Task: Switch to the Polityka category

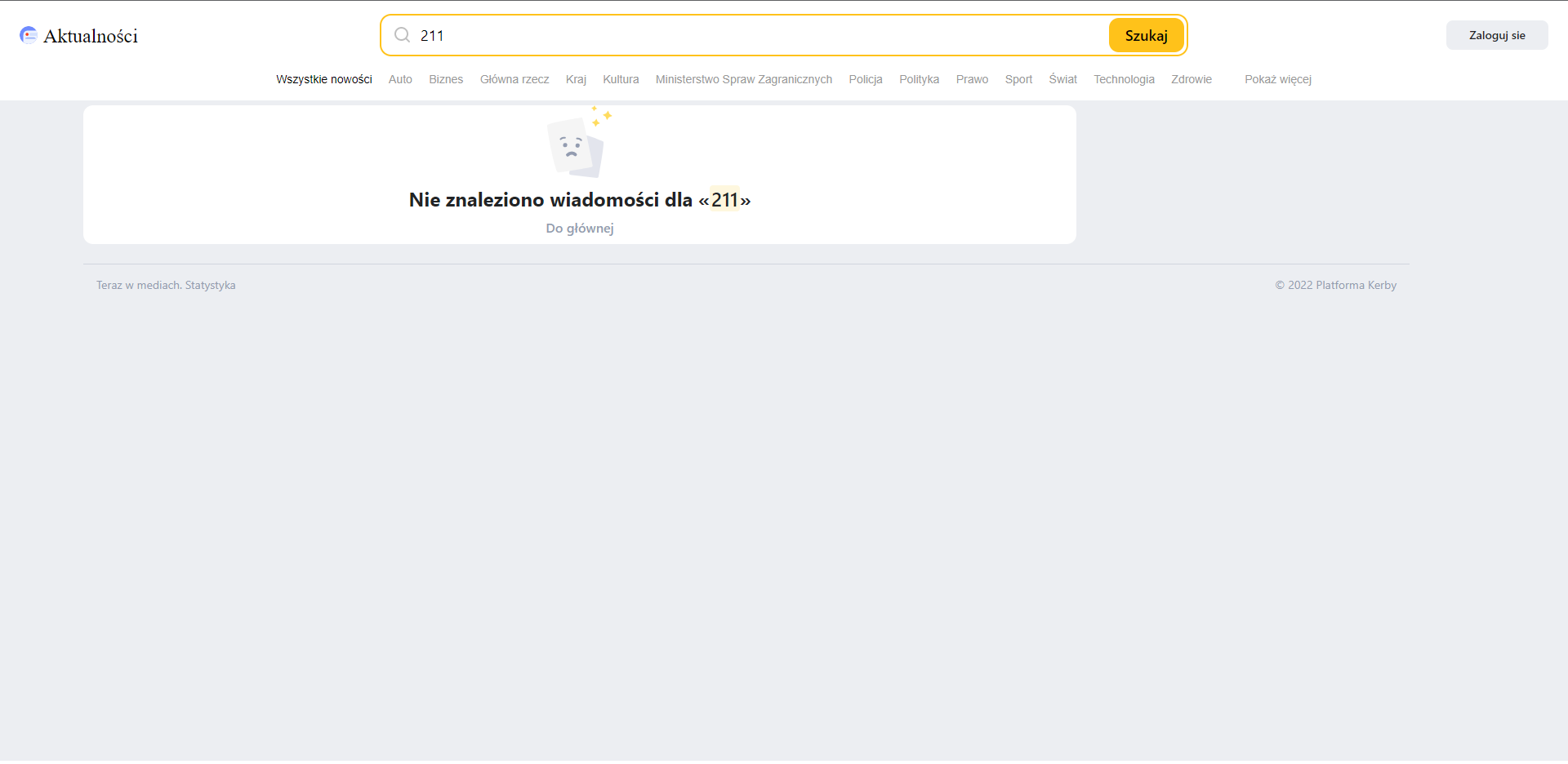Action: point(920,79)
